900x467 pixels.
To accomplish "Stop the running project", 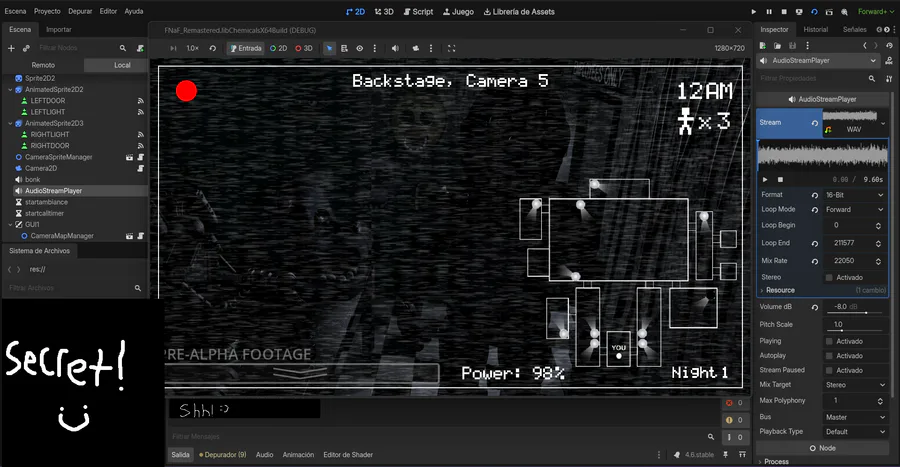I will click(x=783, y=11).
